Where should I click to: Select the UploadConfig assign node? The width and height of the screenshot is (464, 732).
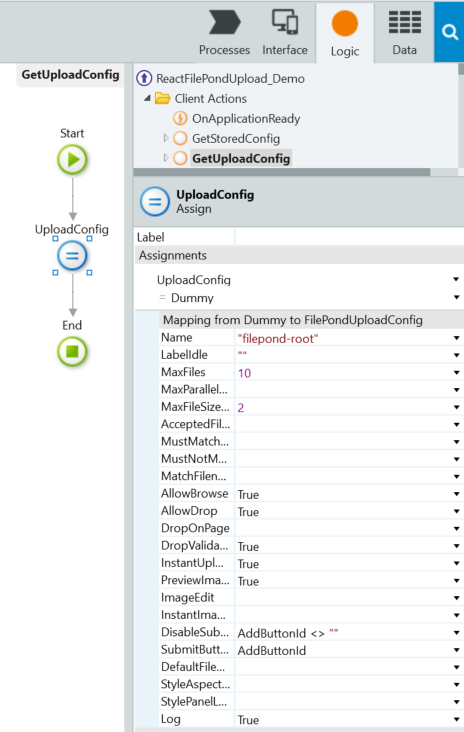pos(72,256)
